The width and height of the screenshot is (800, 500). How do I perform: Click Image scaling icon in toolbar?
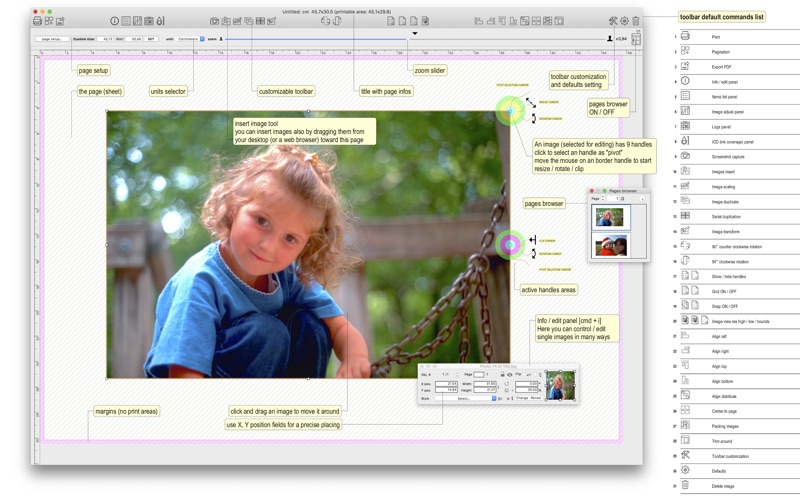pos(237,21)
